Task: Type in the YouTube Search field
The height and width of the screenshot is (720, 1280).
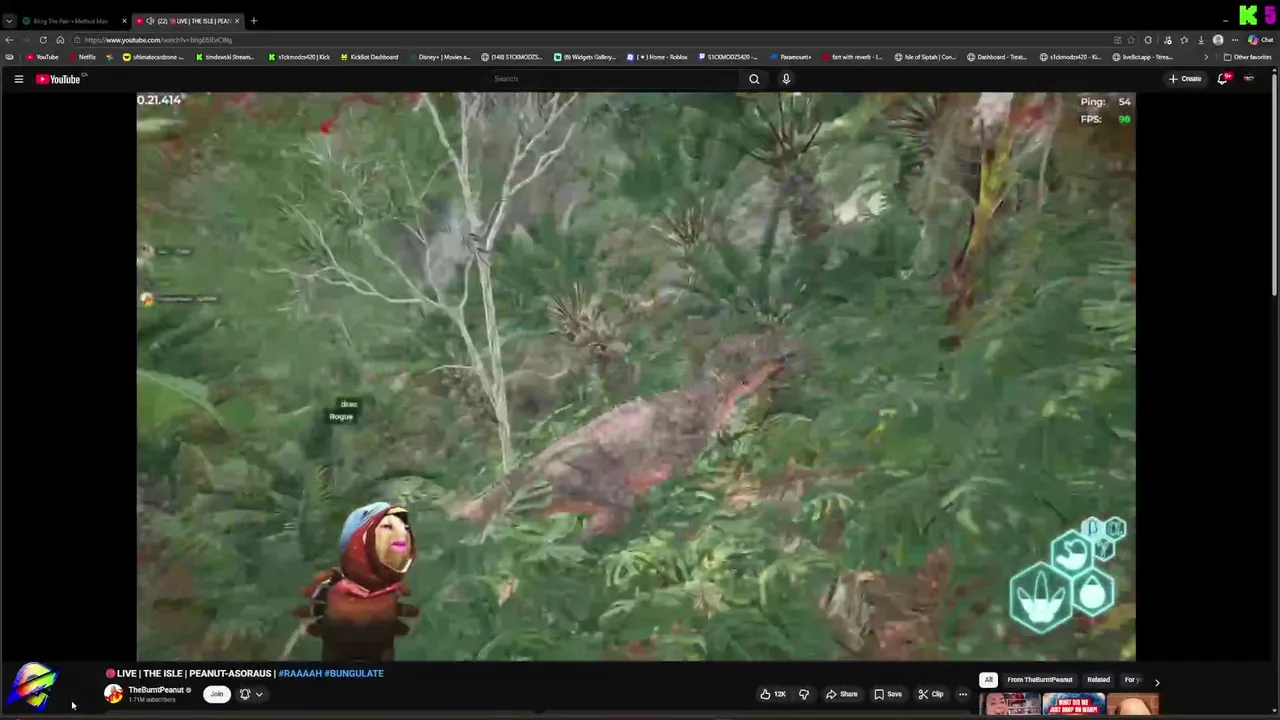Action: pos(615,79)
